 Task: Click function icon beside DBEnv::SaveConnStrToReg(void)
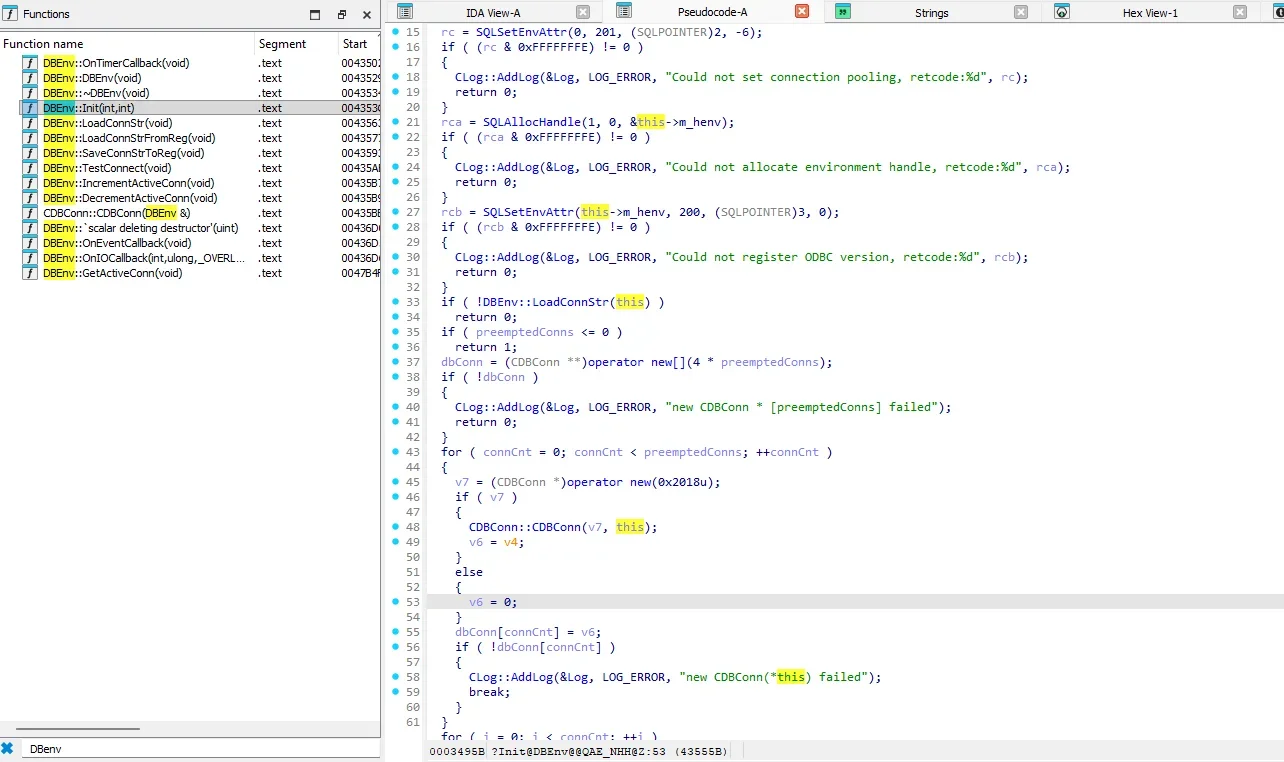(x=31, y=153)
